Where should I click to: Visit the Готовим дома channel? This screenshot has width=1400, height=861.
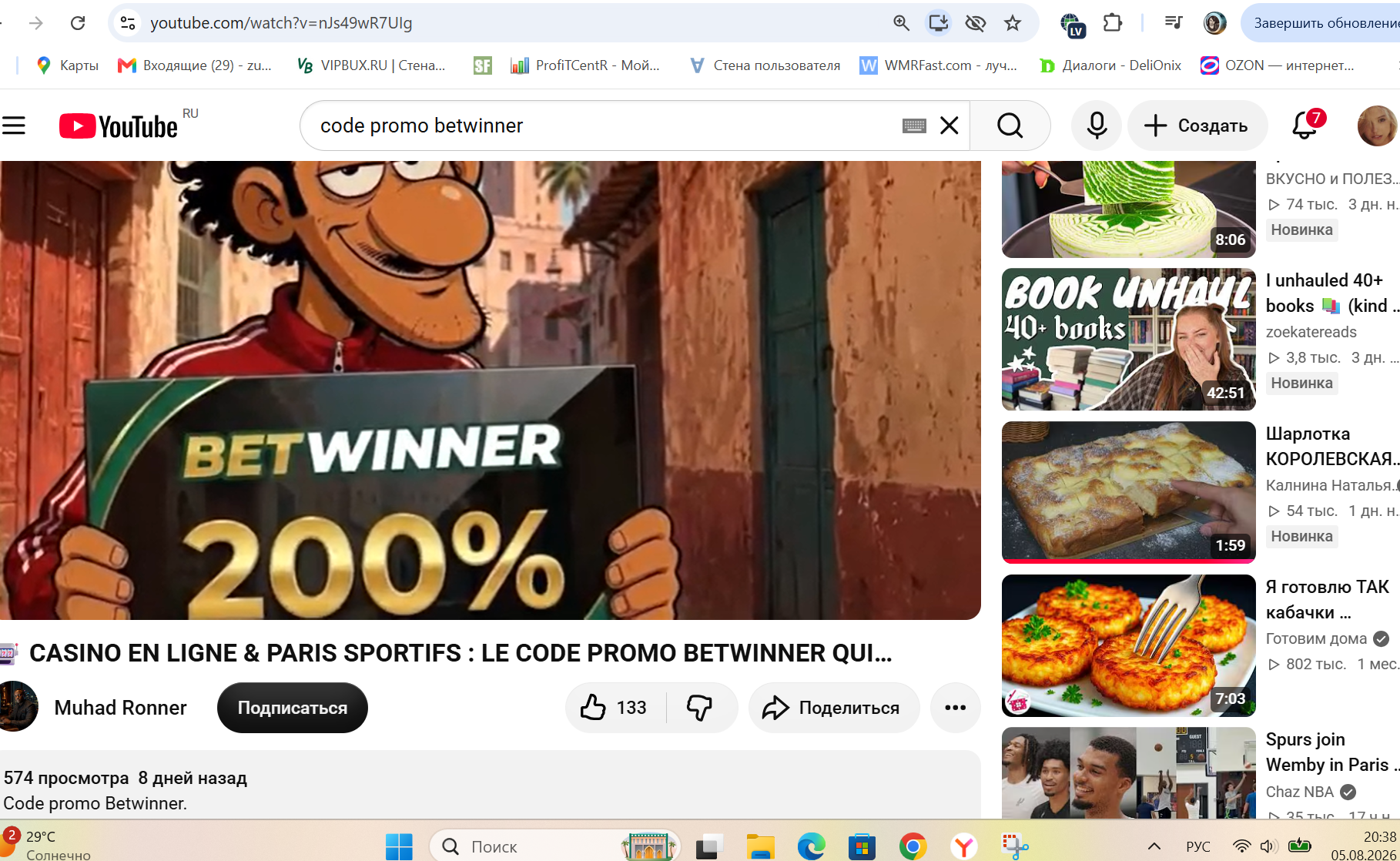(1316, 638)
